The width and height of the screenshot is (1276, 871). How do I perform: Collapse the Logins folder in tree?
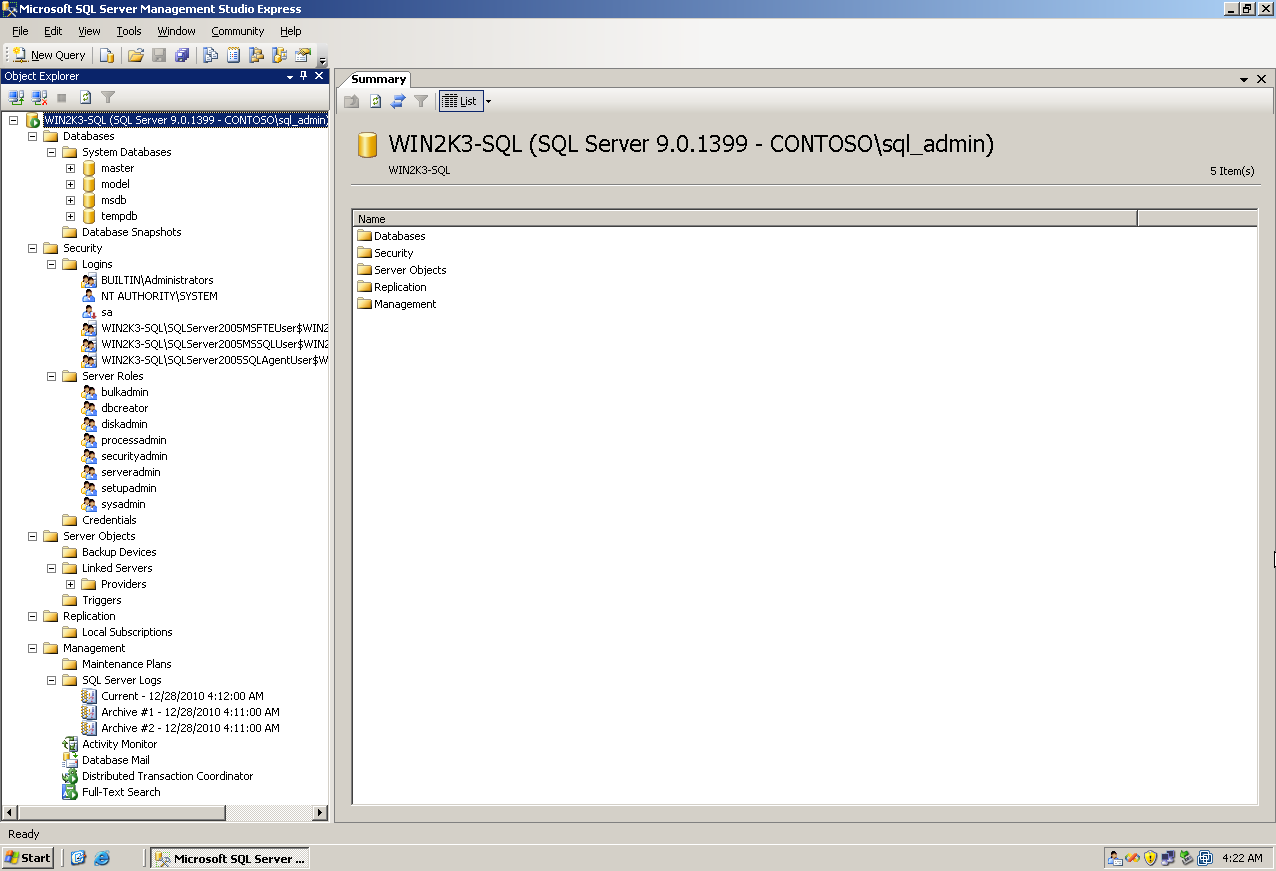pyautogui.click(x=52, y=264)
